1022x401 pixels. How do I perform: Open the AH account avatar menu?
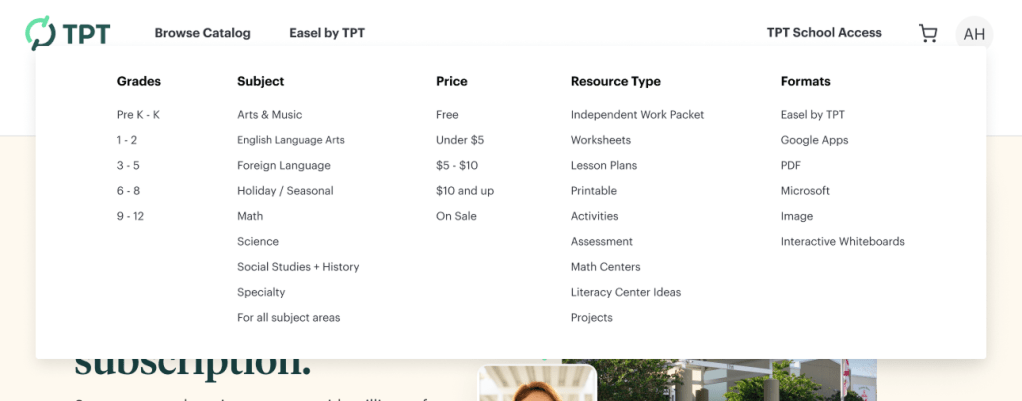pyautogui.click(x=974, y=34)
